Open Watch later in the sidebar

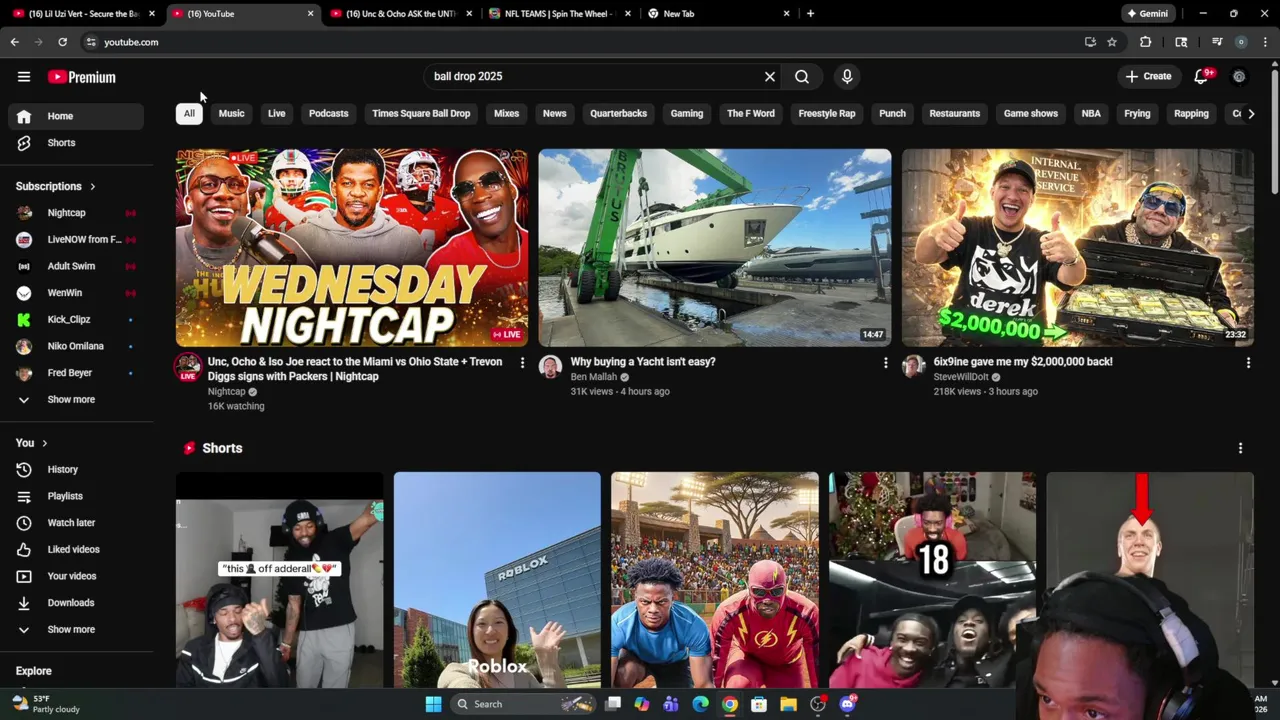(76, 523)
